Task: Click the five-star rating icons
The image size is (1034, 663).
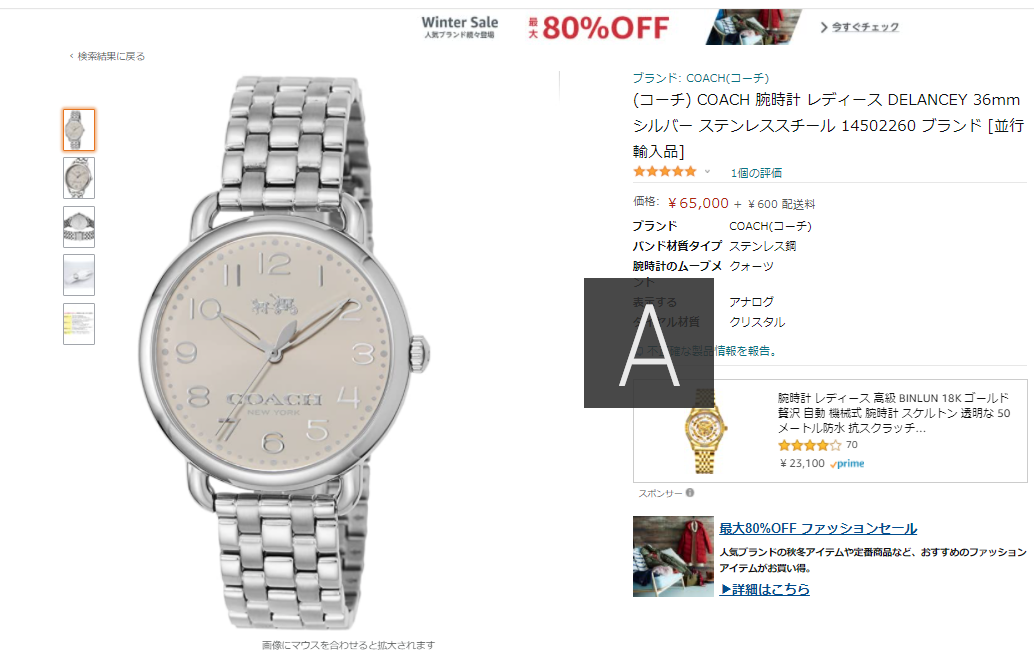Action: [665, 172]
